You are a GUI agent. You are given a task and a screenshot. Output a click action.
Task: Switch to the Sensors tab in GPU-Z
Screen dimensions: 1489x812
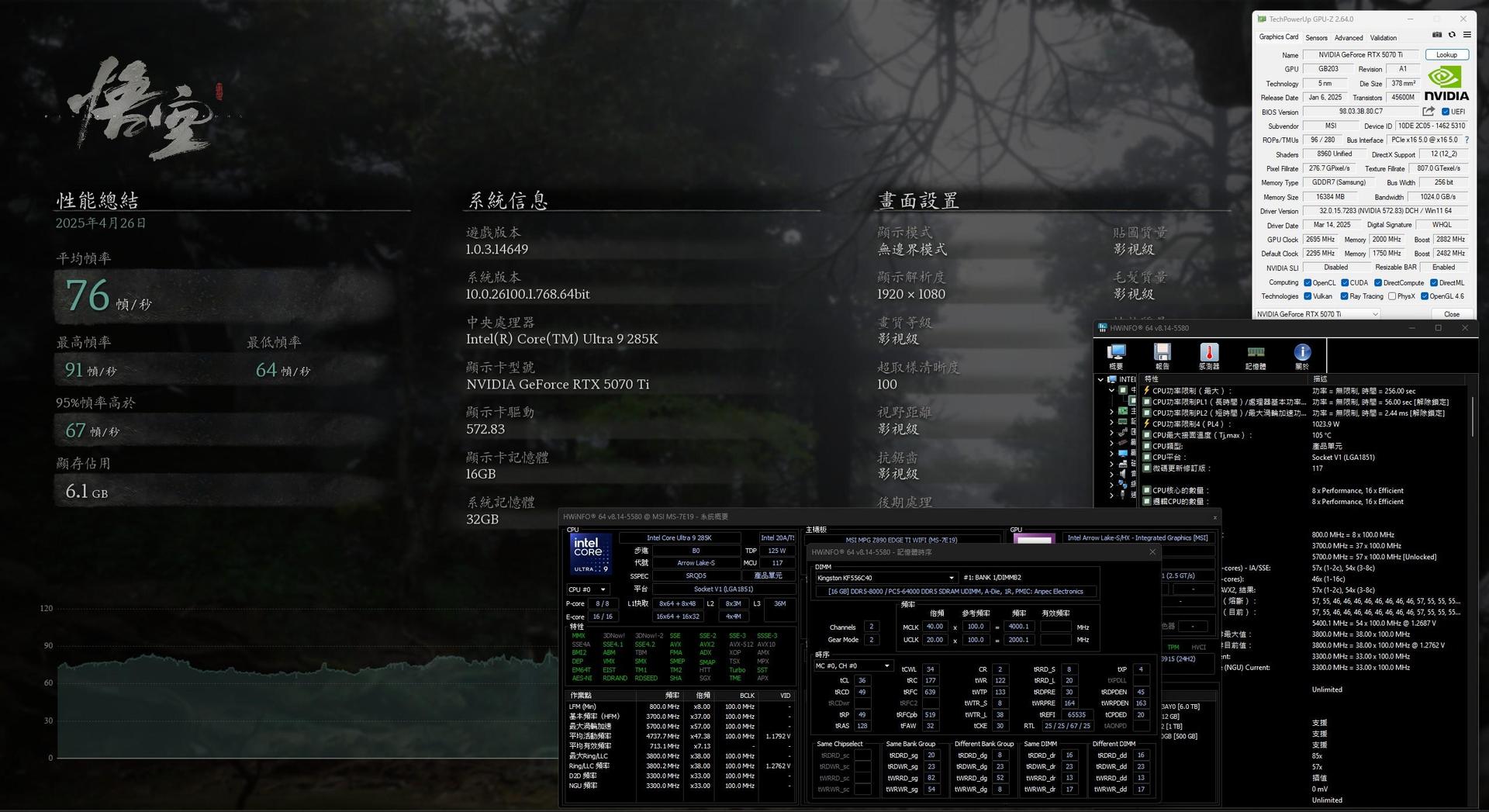(1316, 37)
